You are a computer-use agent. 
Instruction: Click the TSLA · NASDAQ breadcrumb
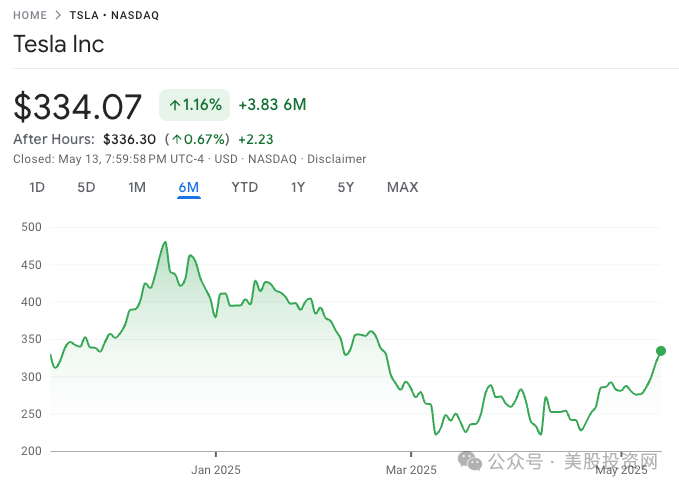coord(114,15)
